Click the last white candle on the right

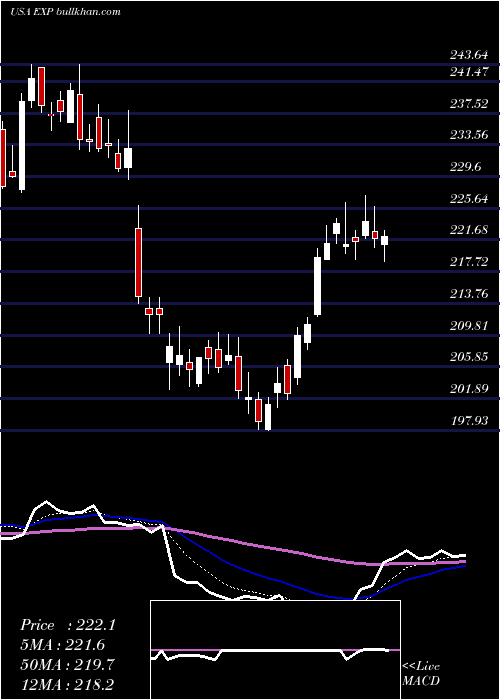pos(384,240)
